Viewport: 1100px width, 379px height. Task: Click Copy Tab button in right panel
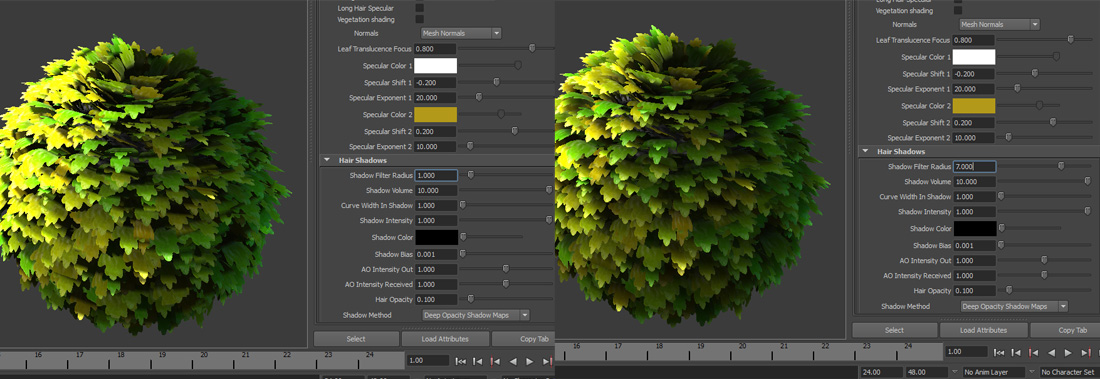(x=1065, y=330)
